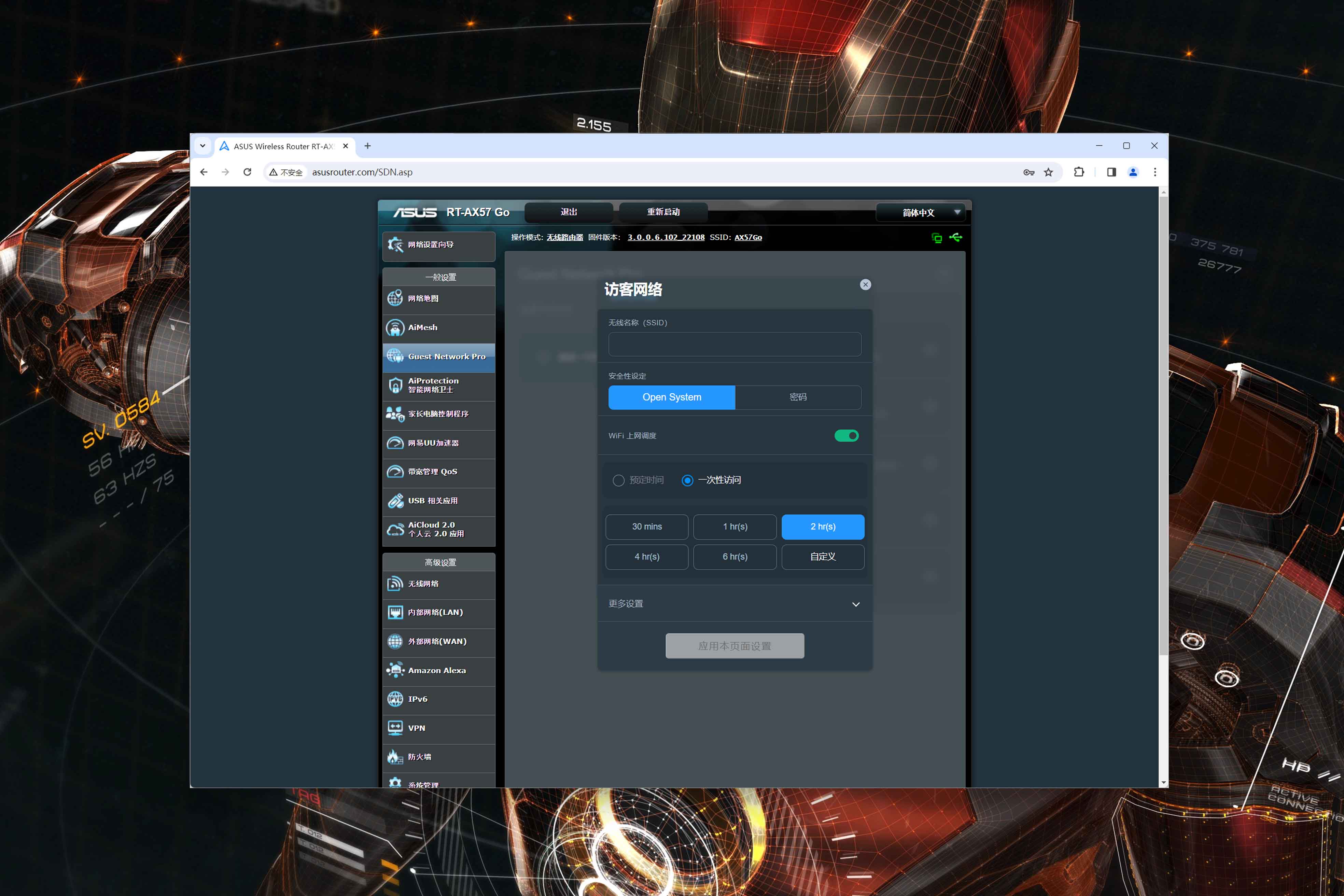The image size is (1344, 896).
Task: Select the one-time access radio option
Action: point(687,480)
